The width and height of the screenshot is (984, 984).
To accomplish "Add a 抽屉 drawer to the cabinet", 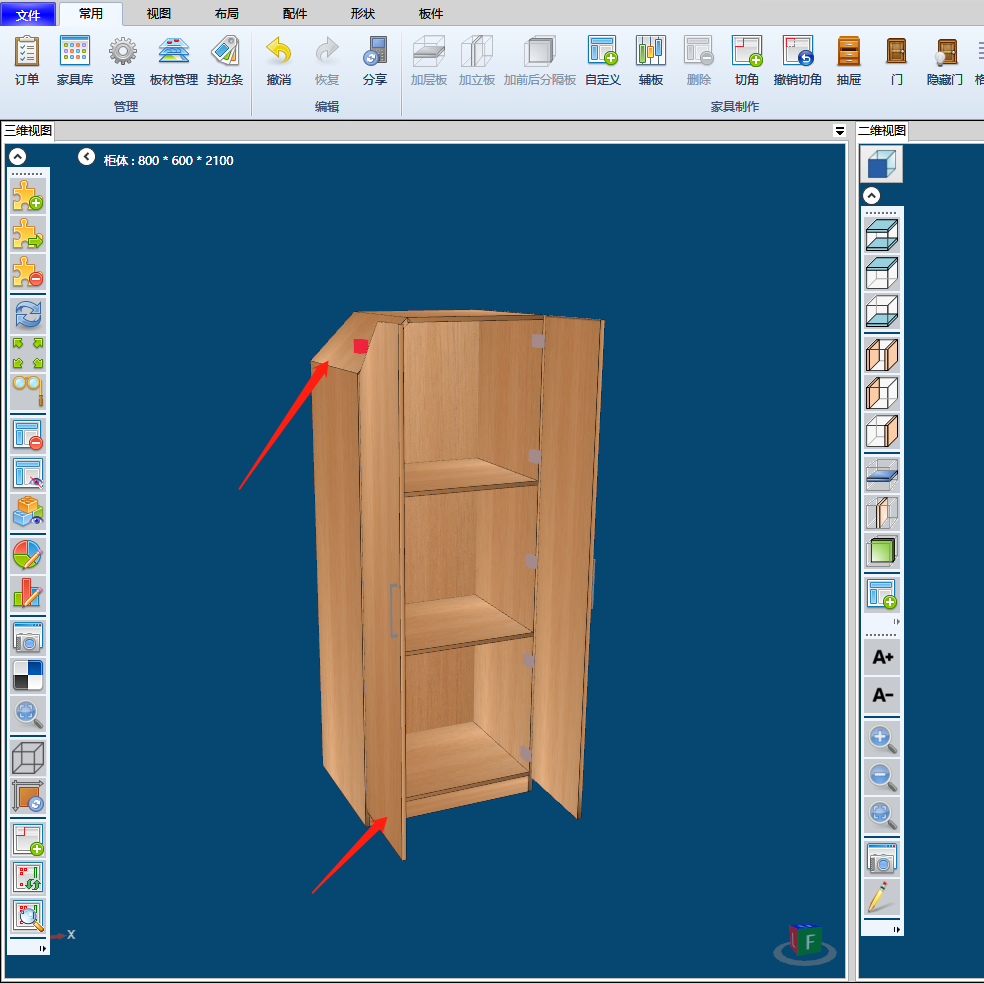I will (x=848, y=60).
